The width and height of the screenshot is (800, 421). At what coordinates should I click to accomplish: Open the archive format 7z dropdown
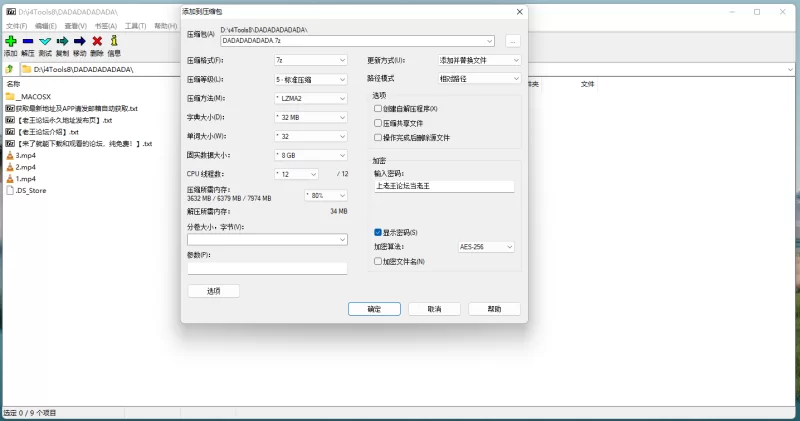311,60
